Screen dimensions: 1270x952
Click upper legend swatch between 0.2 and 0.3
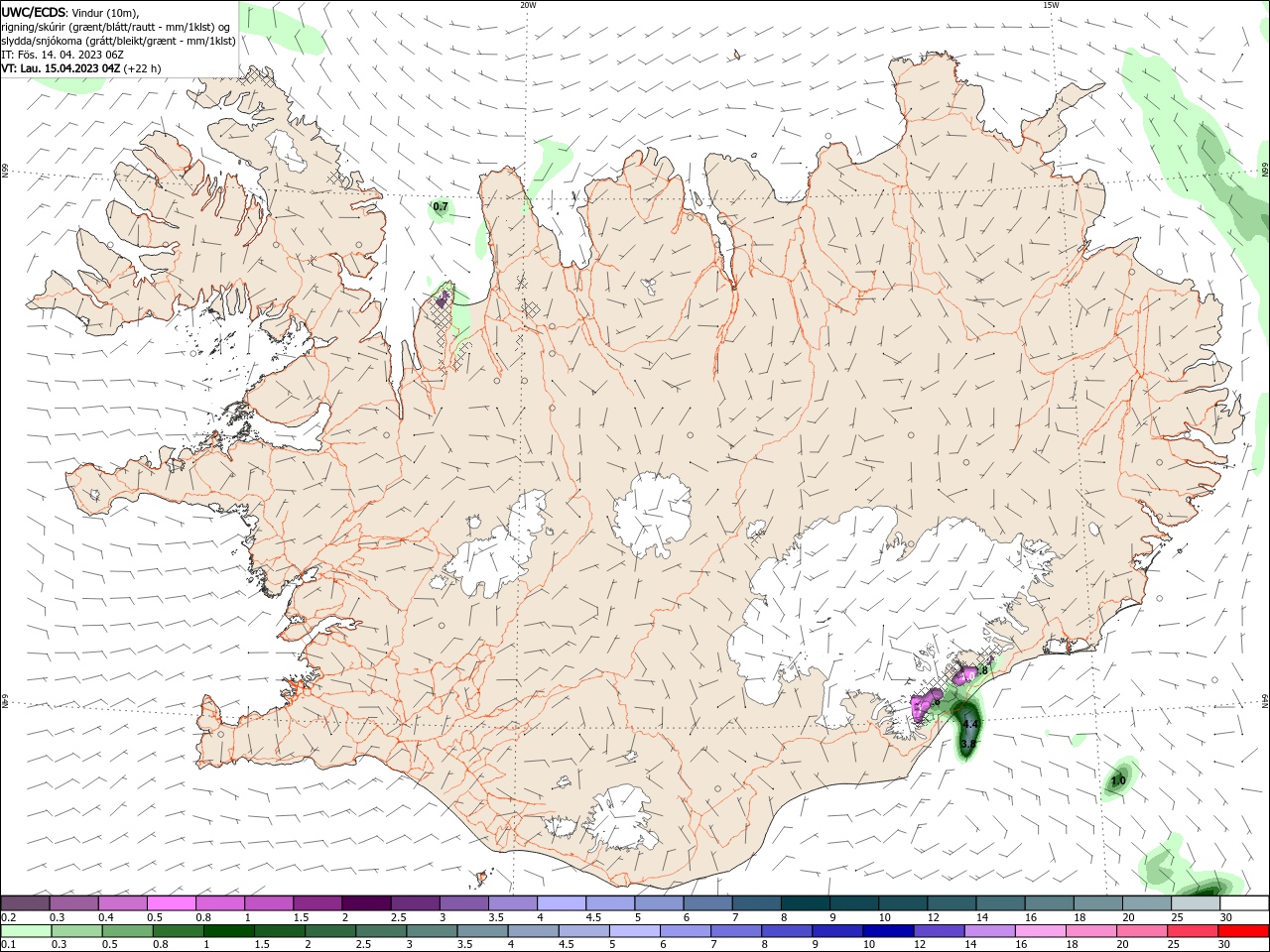[x=25, y=903]
